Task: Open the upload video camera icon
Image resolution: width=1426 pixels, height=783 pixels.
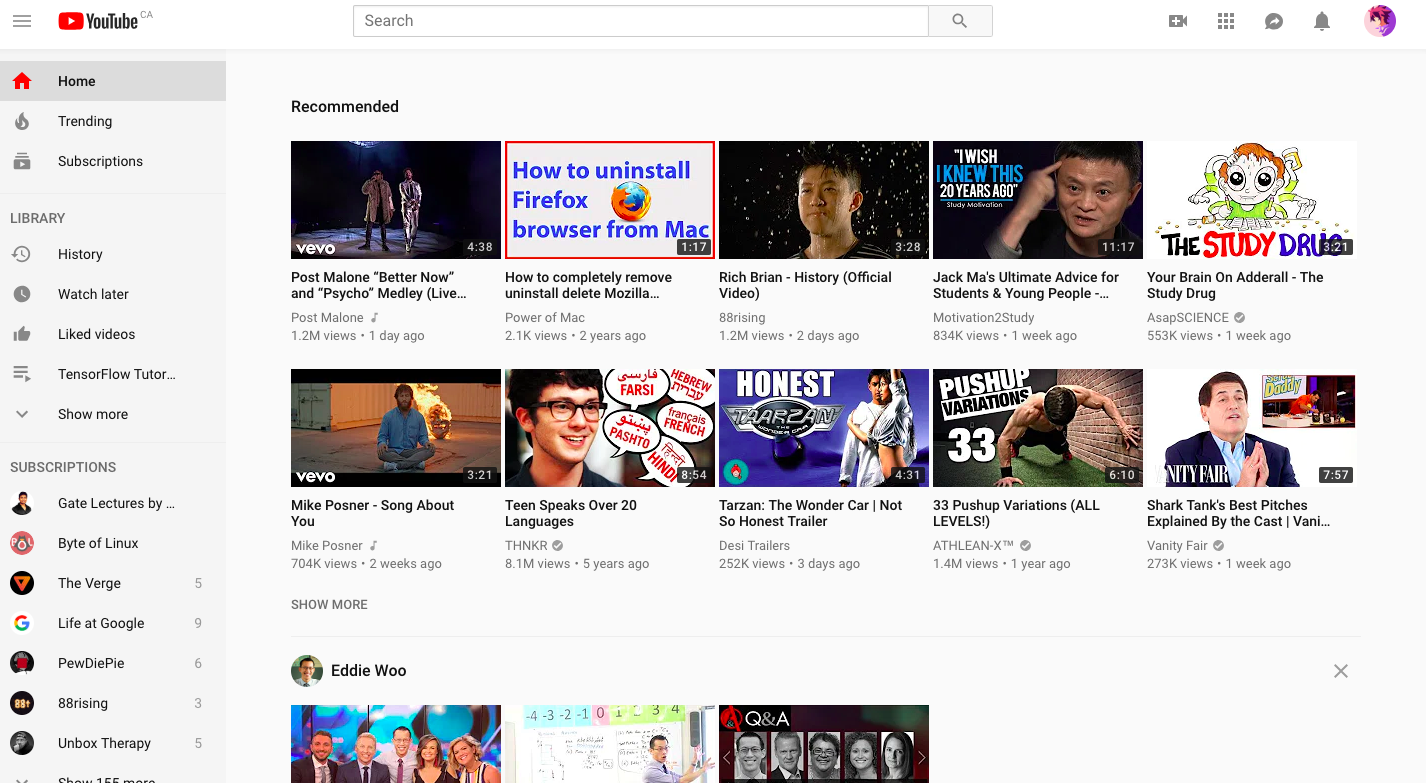Action: [x=1178, y=21]
